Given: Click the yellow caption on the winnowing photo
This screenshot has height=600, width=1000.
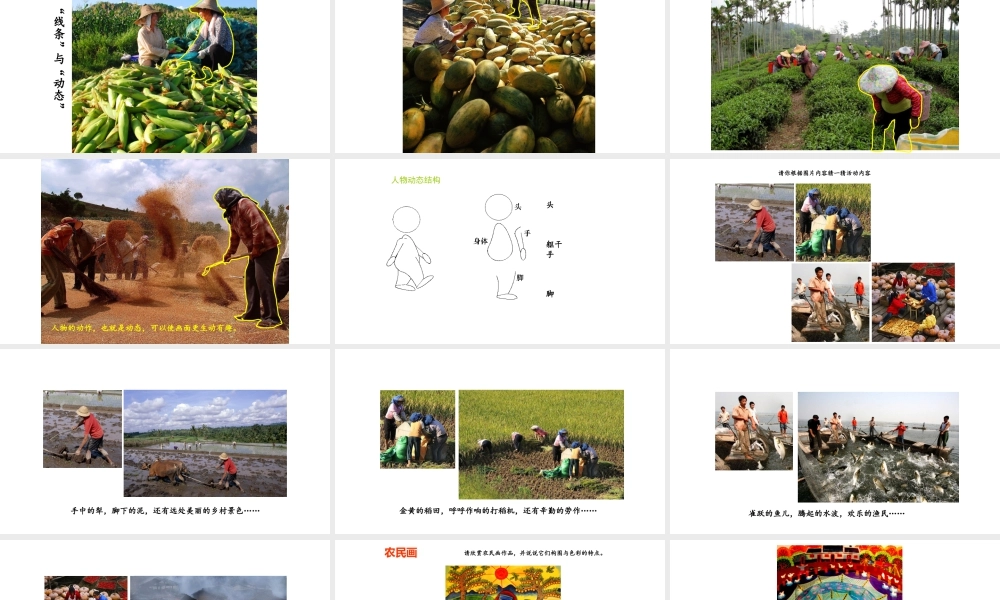Looking at the screenshot, I should coord(144,328).
